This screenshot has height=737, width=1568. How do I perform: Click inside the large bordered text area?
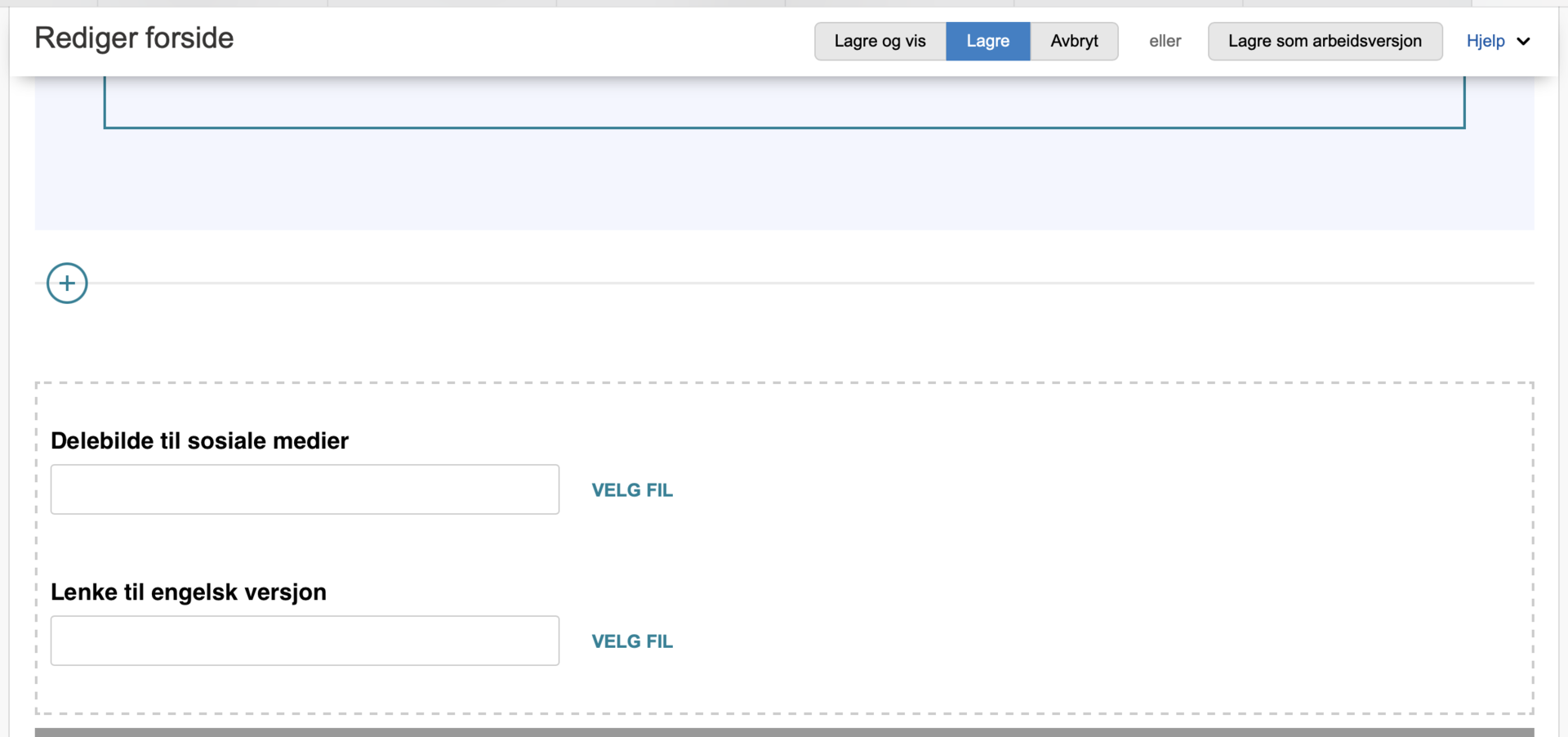pos(784,102)
